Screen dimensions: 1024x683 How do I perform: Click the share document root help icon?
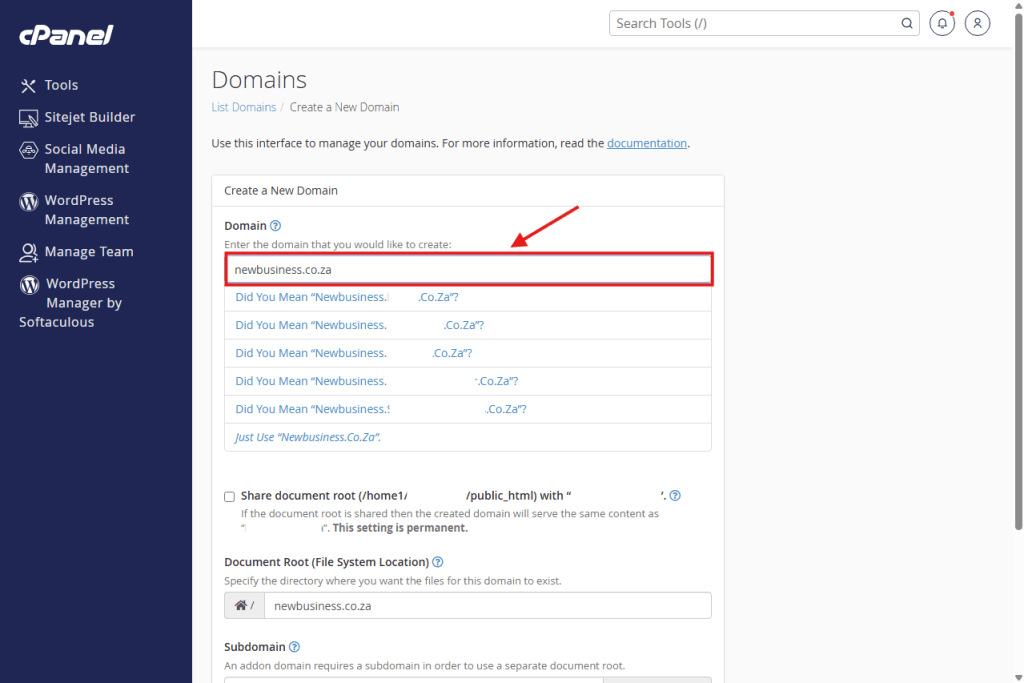pyautogui.click(x=675, y=495)
